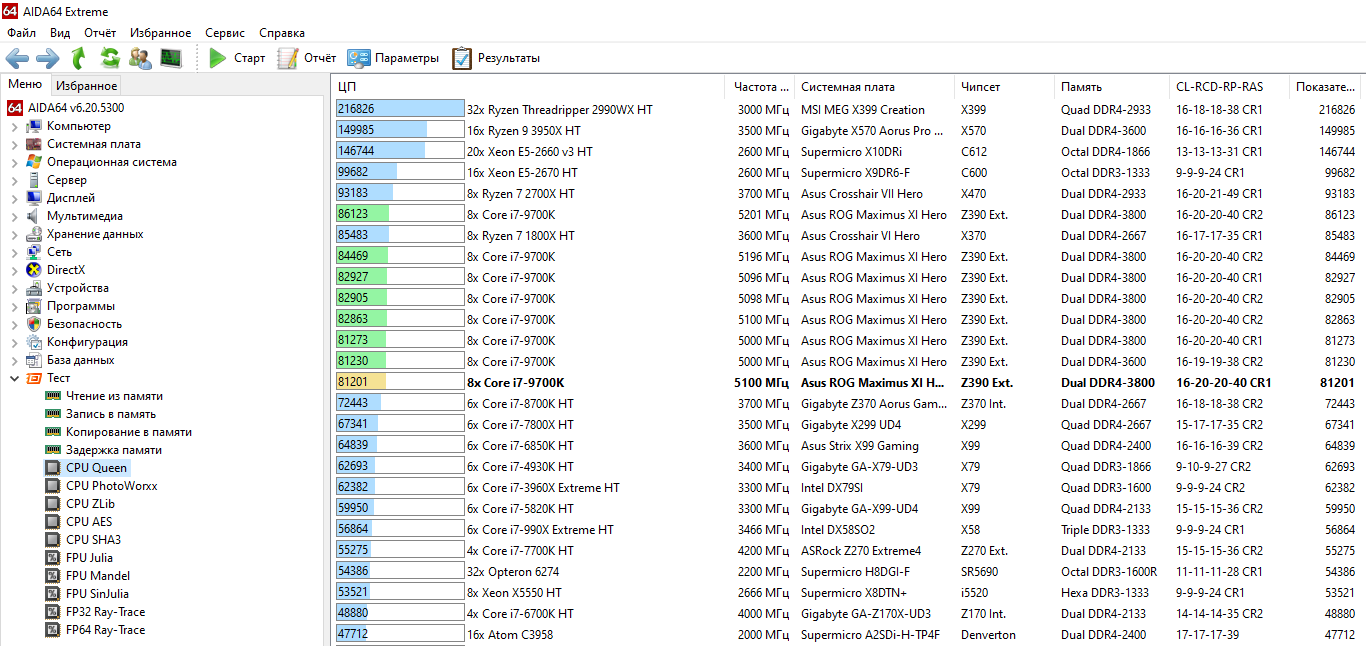Select the 32x Ryzen Threadripper 2990WX HT row
Viewport: 1366px width, 646px height.
(848, 109)
